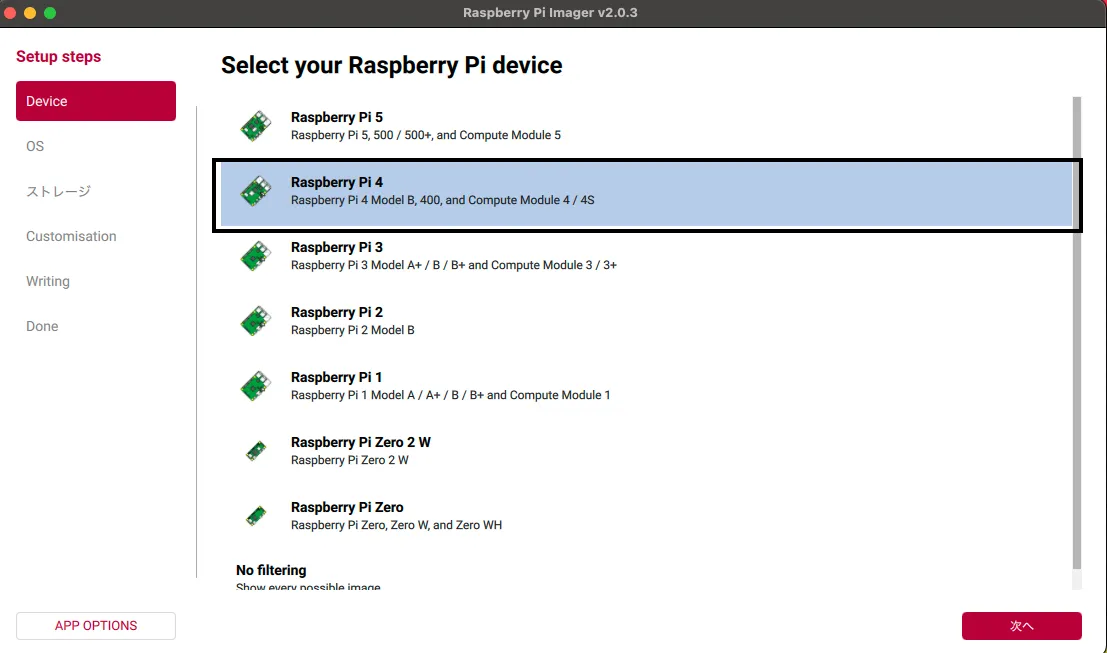Click the Raspberry Pi 4 board icon
The width and height of the screenshot is (1107, 653).
pos(256,191)
